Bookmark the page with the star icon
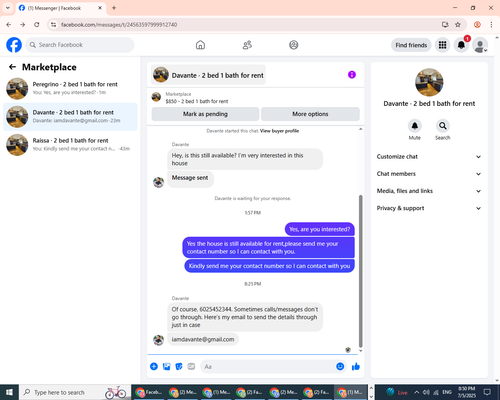Viewport: 500px width, 400px height. pos(458,24)
